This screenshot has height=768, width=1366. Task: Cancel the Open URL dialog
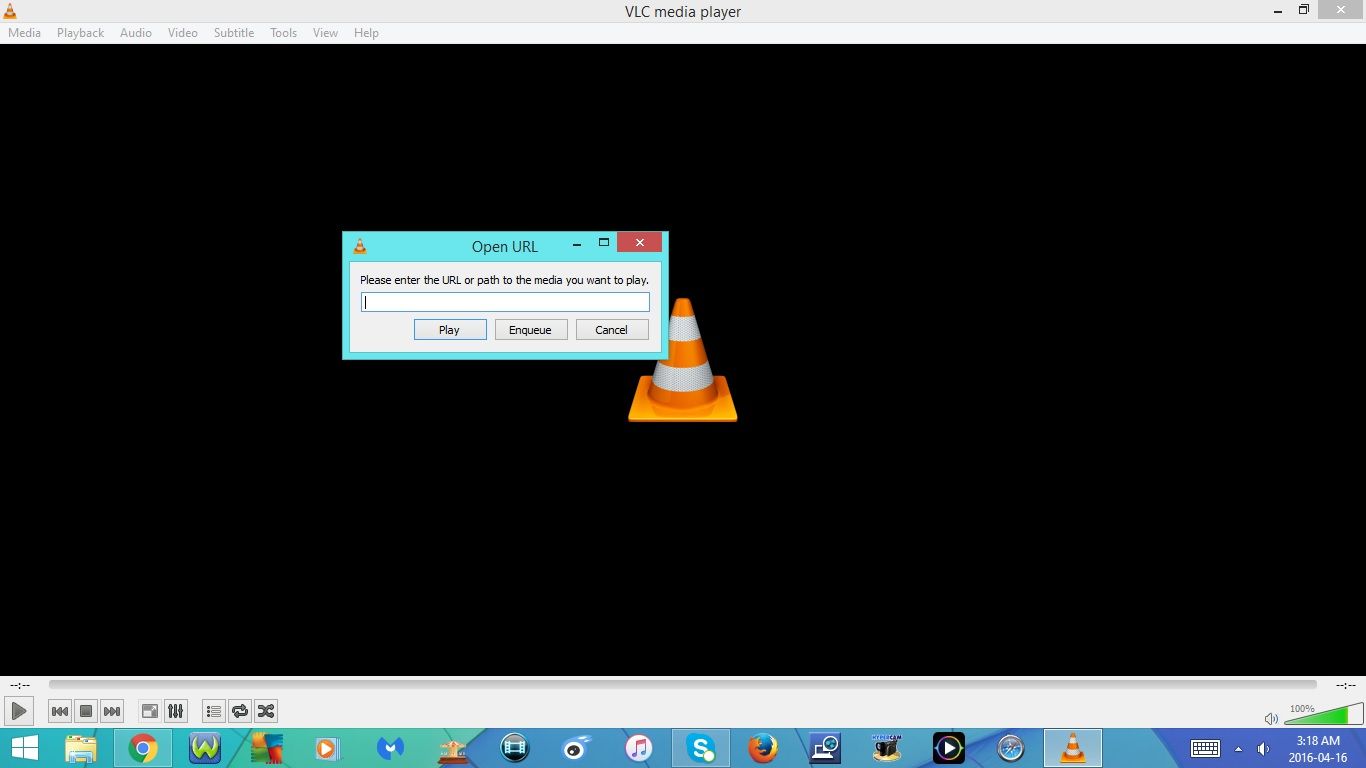click(611, 329)
